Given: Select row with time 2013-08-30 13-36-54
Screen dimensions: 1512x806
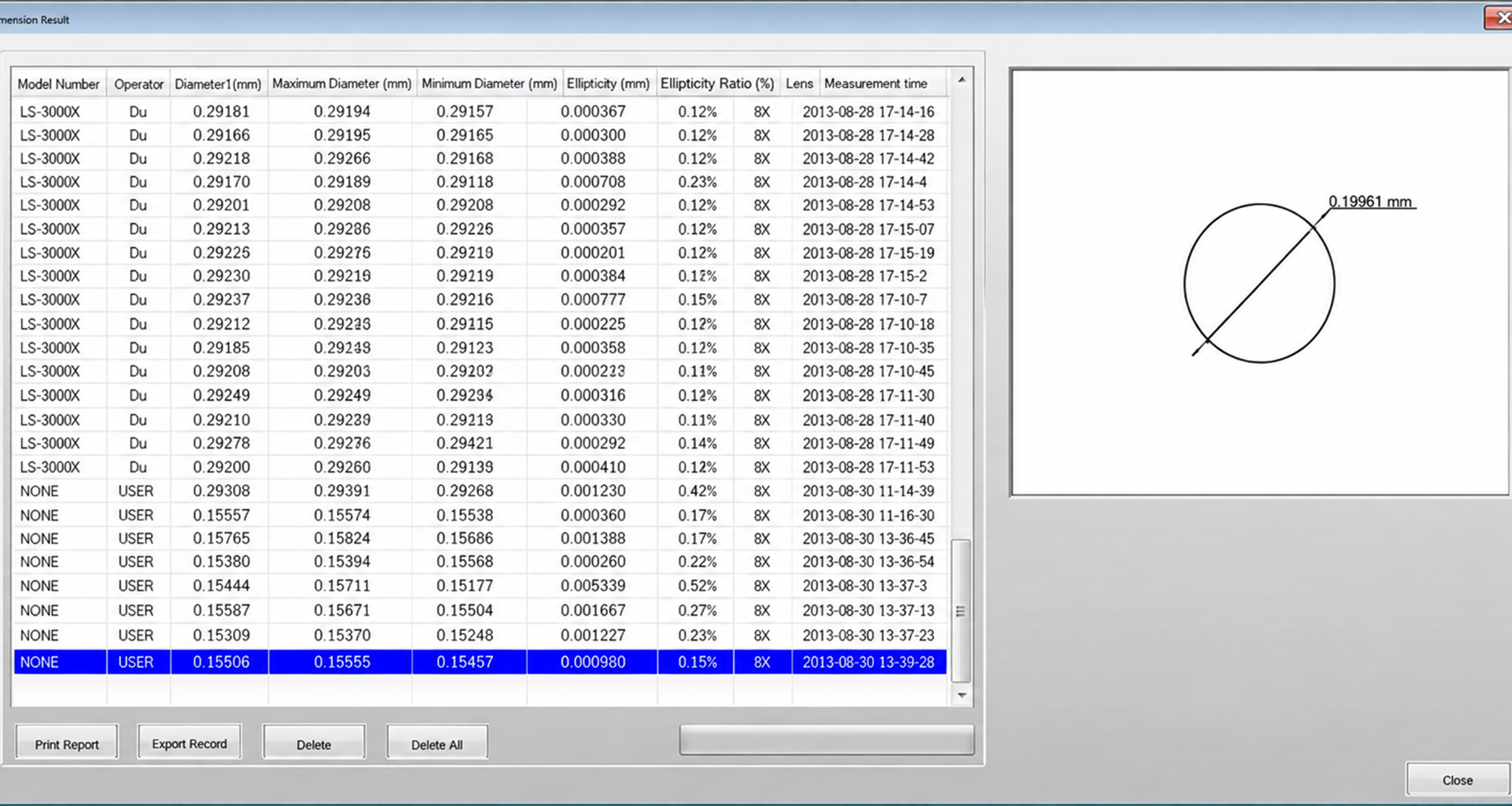Looking at the screenshot, I should tap(480, 561).
